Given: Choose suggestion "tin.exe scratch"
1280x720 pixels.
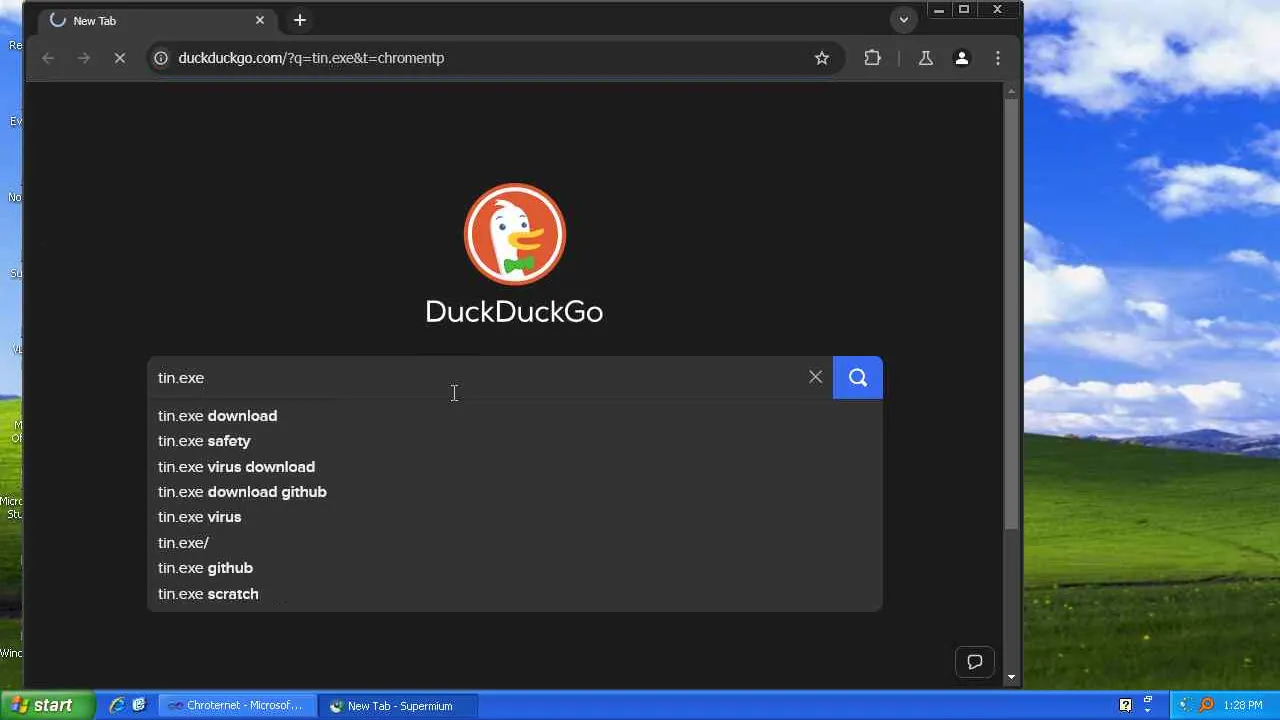Looking at the screenshot, I should pyautogui.click(x=515, y=594).
